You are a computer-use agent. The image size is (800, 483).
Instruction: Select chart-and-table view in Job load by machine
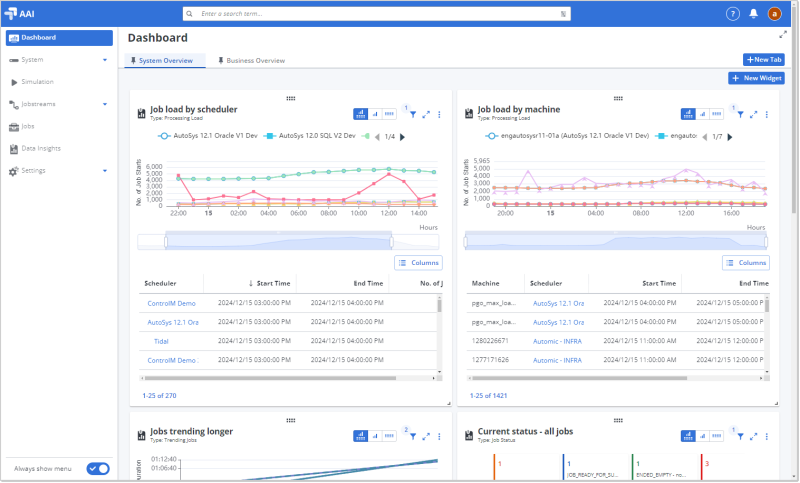(688, 114)
